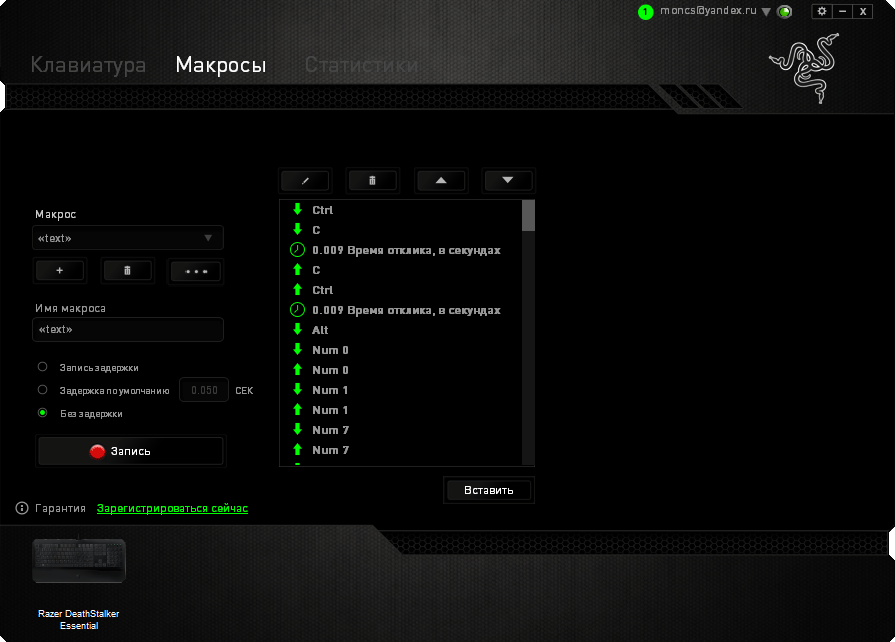Select the Razer DeathStalker Essential keyboard thumbnail
The height and width of the screenshot is (642, 895).
click(79, 560)
